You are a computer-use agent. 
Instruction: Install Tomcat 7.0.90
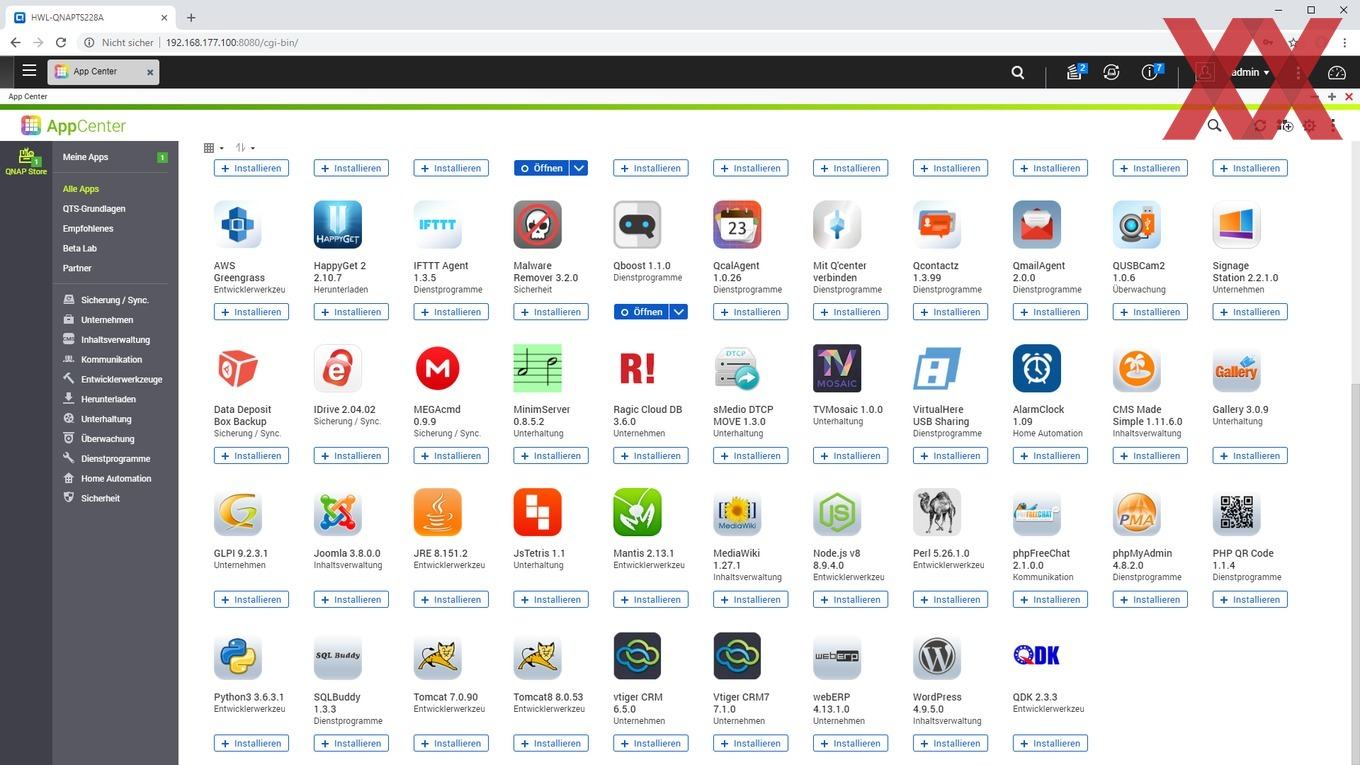pyautogui.click(x=451, y=743)
